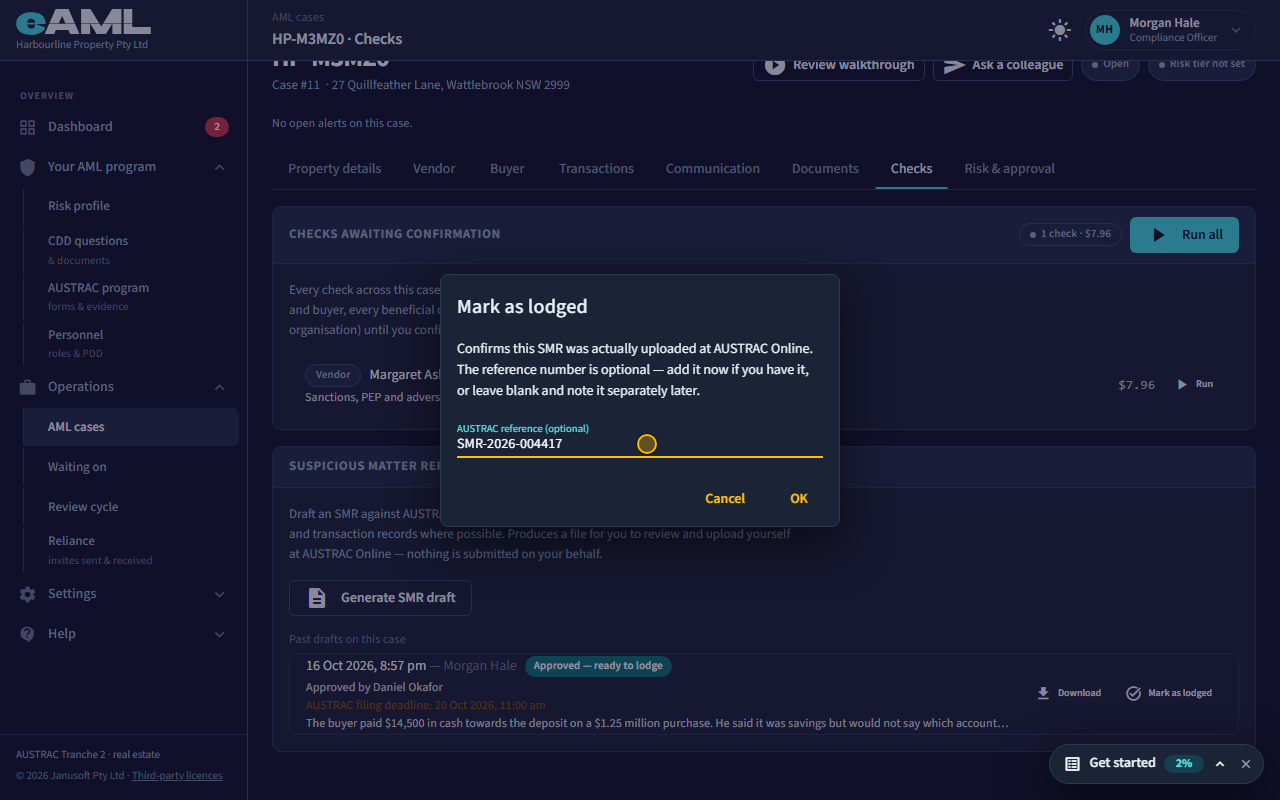Toggle the light/dark theme sun icon
Screen dimensions: 1280x800
1060,30
